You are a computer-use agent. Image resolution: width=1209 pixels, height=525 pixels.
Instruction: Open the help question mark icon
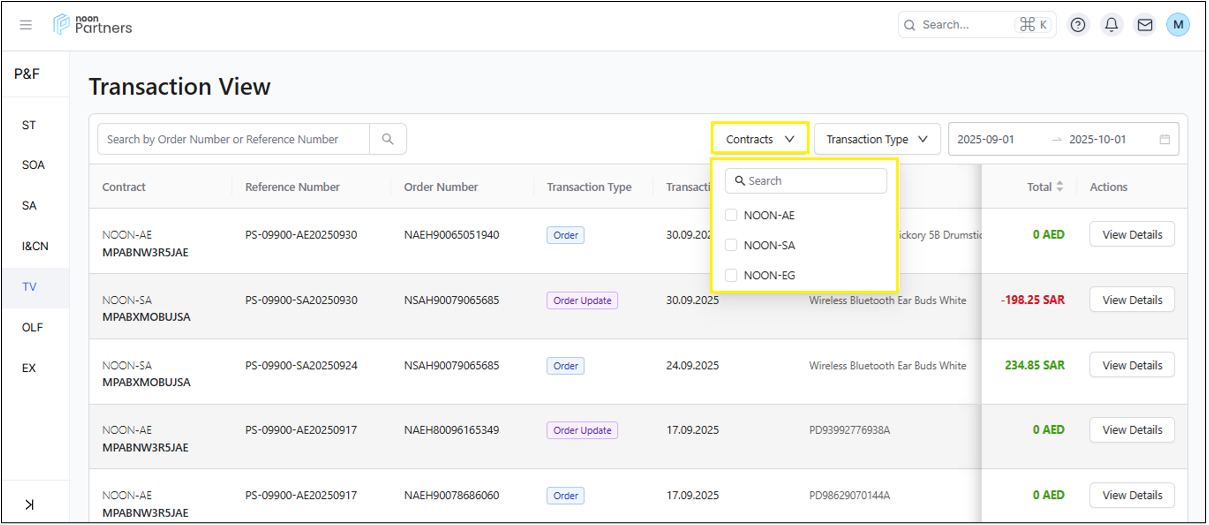(x=1078, y=25)
